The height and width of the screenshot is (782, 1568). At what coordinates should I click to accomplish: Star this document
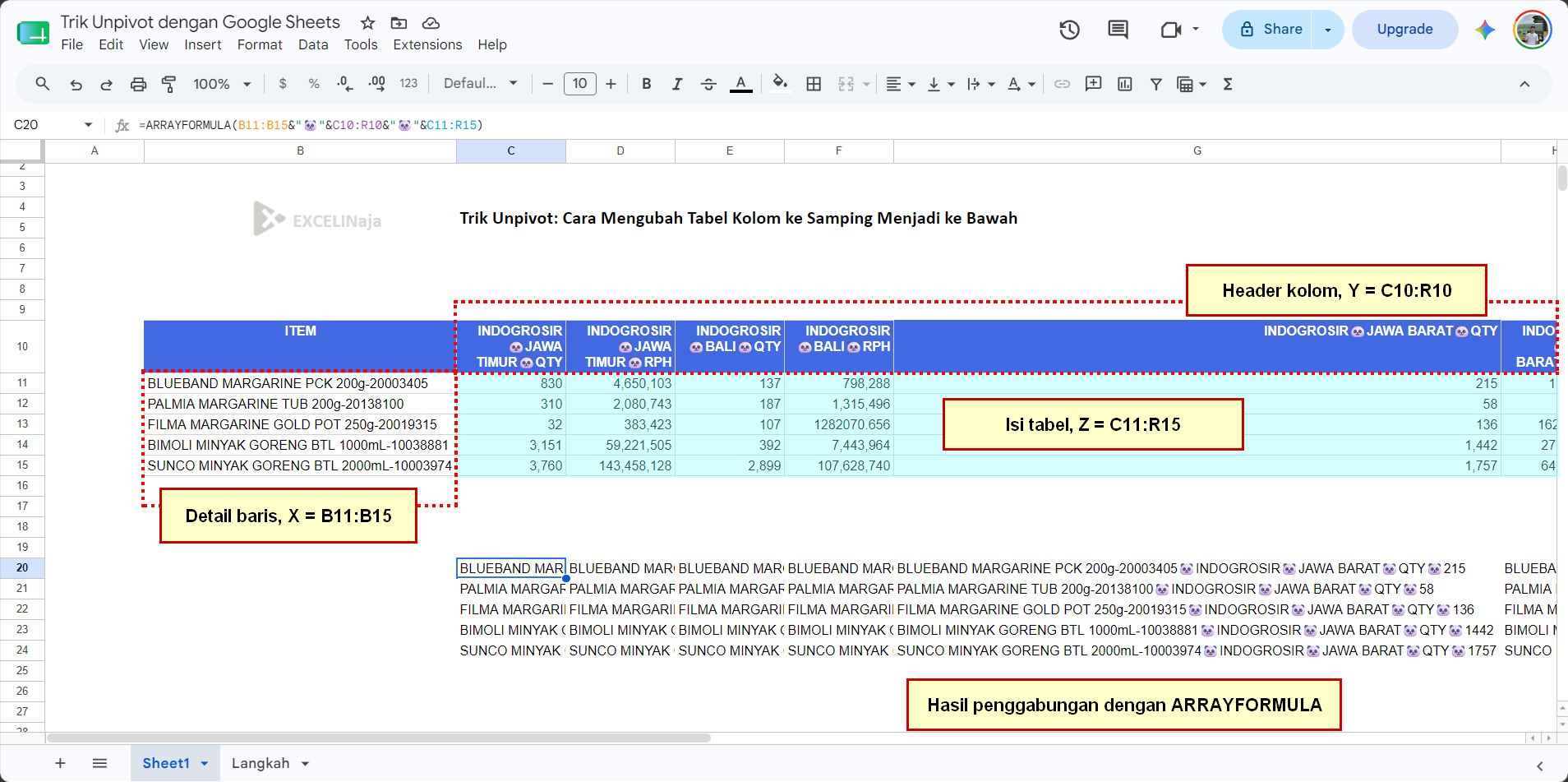(x=367, y=23)
